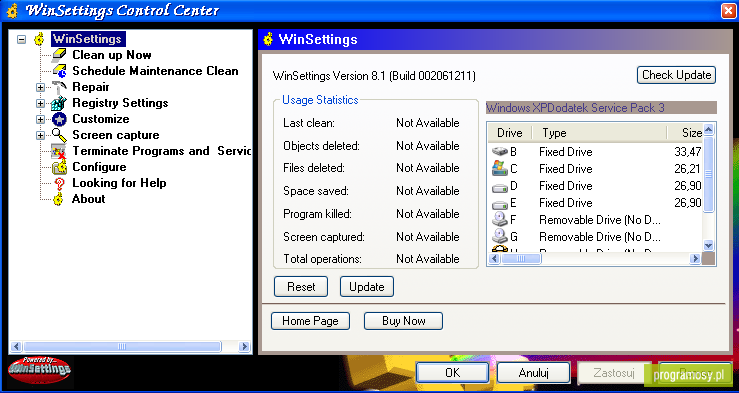This screenshot has height=393, width=739.
Task: Click the 'Total operations:' statistic label
Action: tap(322, 259)
